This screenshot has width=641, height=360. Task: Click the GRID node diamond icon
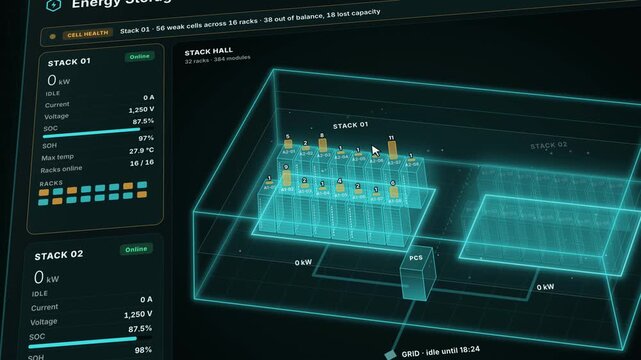[391, 354]
